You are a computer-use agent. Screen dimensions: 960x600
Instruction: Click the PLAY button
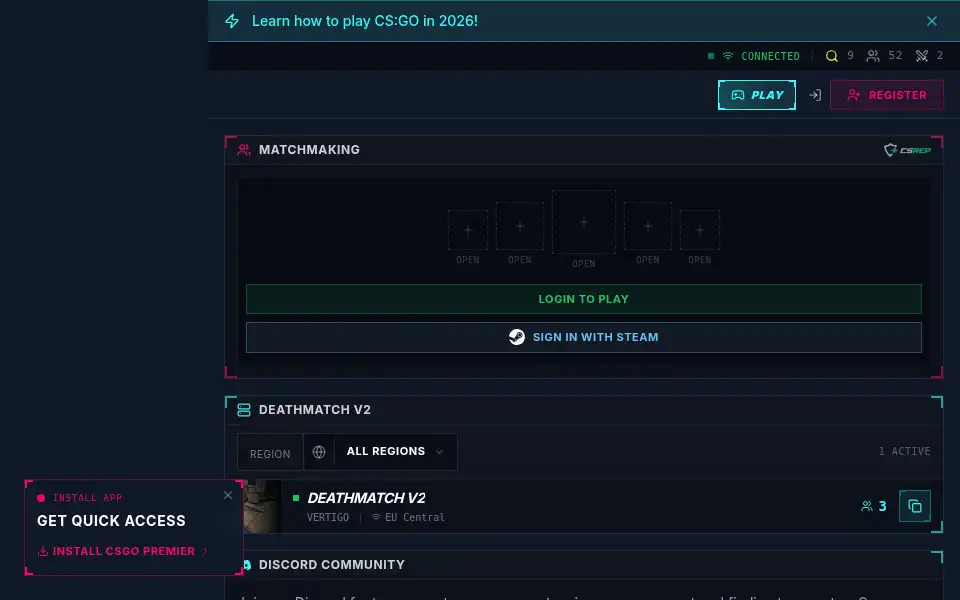pyautogui.click(x=757, y=95)
